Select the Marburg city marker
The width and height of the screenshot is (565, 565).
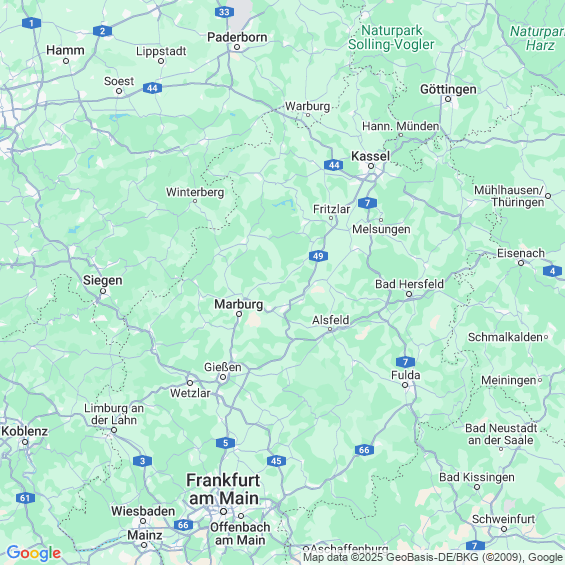pyautogui.click(x=239, y=314)
